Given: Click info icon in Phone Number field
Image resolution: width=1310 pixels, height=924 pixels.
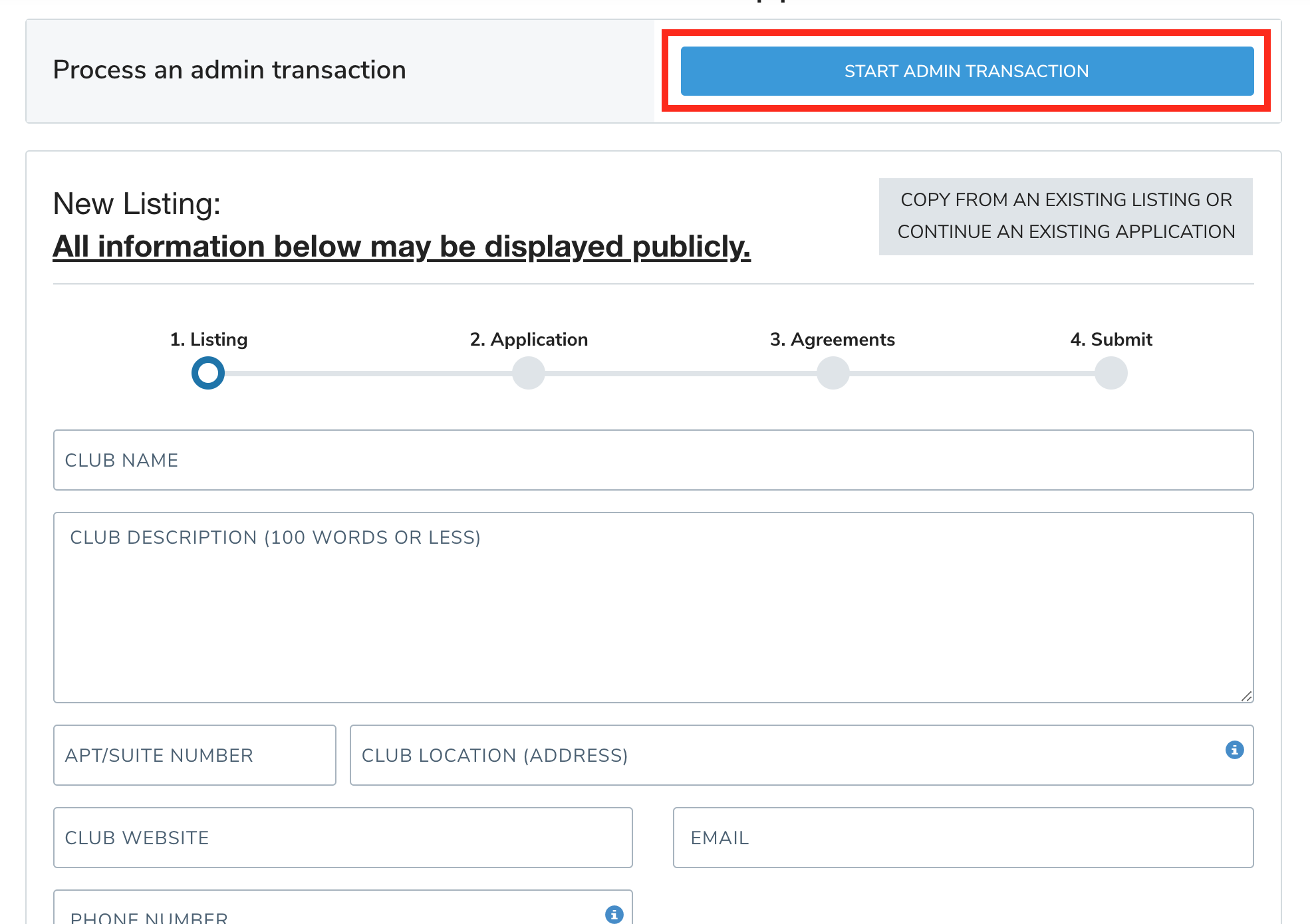Looking at the screenshot, I should (x=614, y=914).
